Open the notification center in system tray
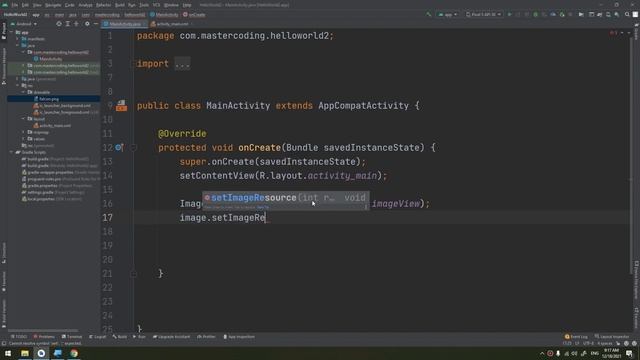The image size is (640, 360). pyautogui.click(x=629, y=353)
